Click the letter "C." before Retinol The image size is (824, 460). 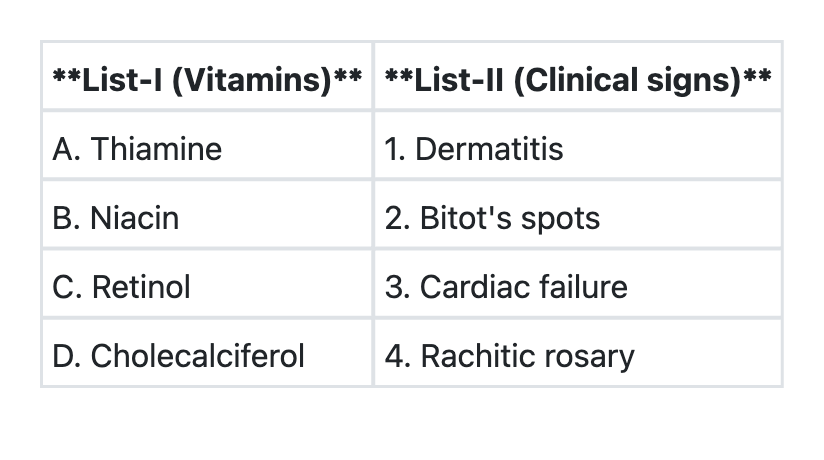coord(67,287)
